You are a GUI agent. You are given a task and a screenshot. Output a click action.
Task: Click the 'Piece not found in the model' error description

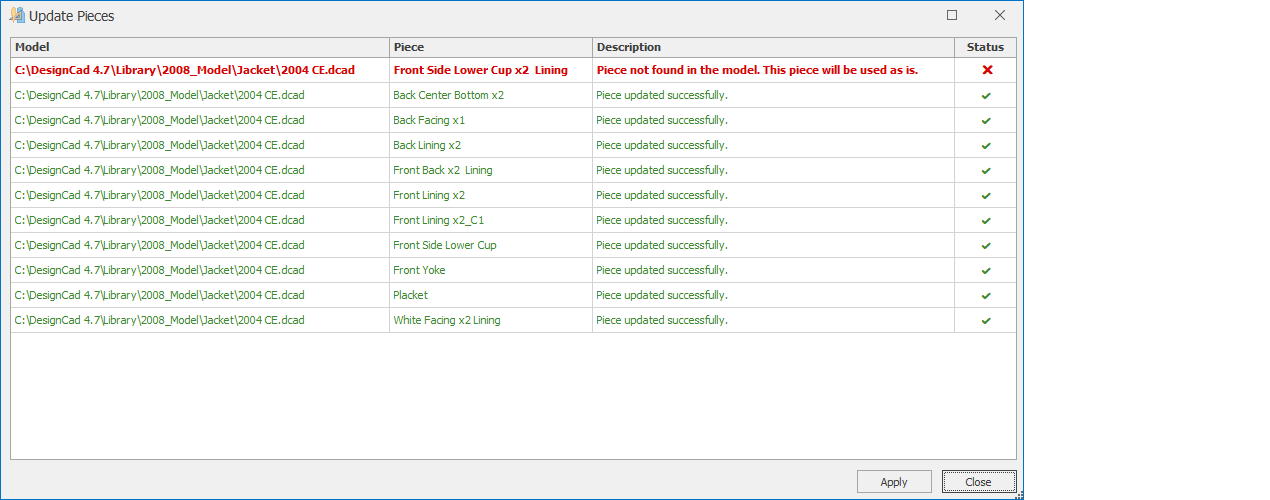757,70
